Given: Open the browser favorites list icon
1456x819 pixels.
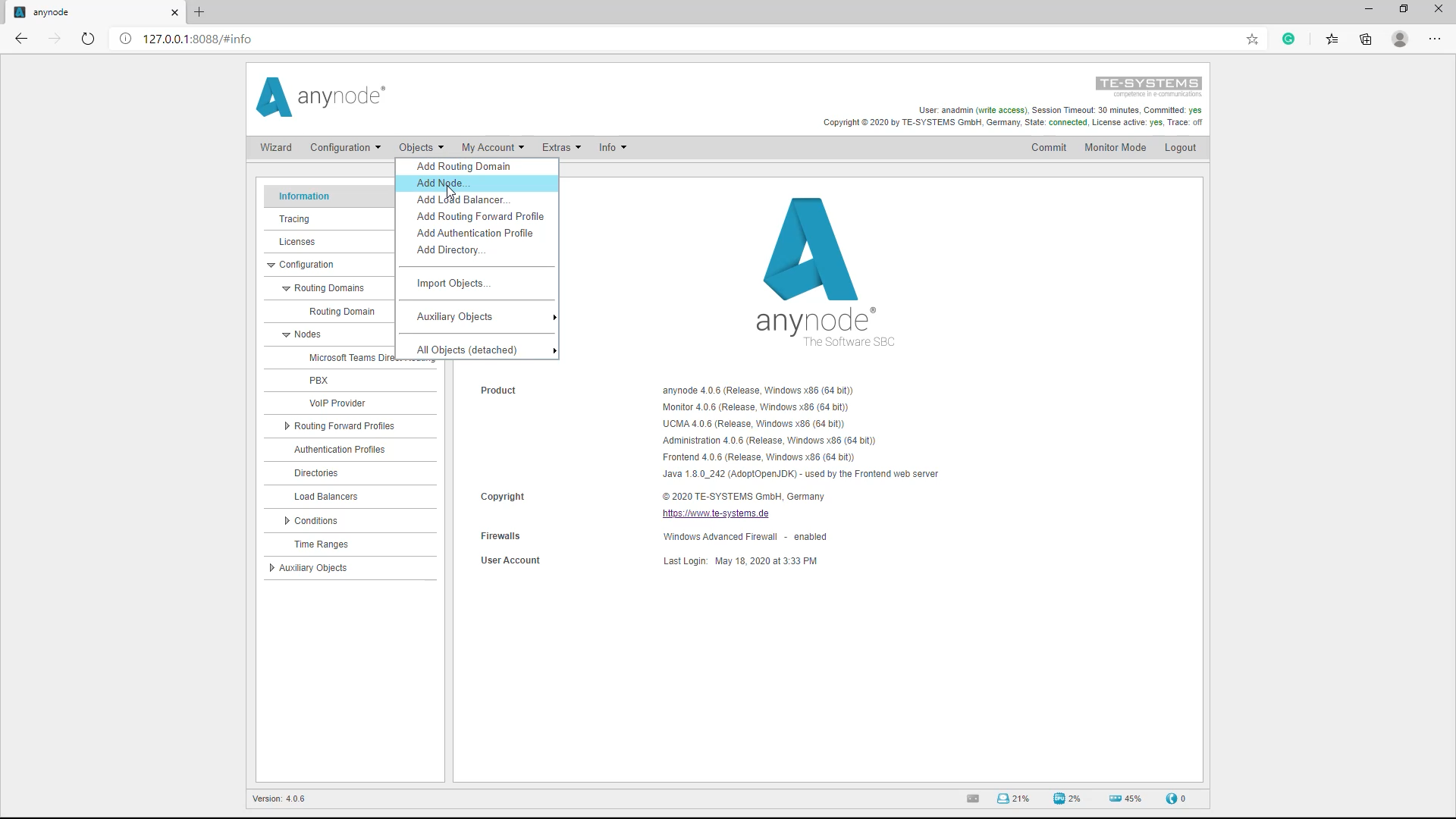Looking at the screenshot, I should click(1332, 39).
